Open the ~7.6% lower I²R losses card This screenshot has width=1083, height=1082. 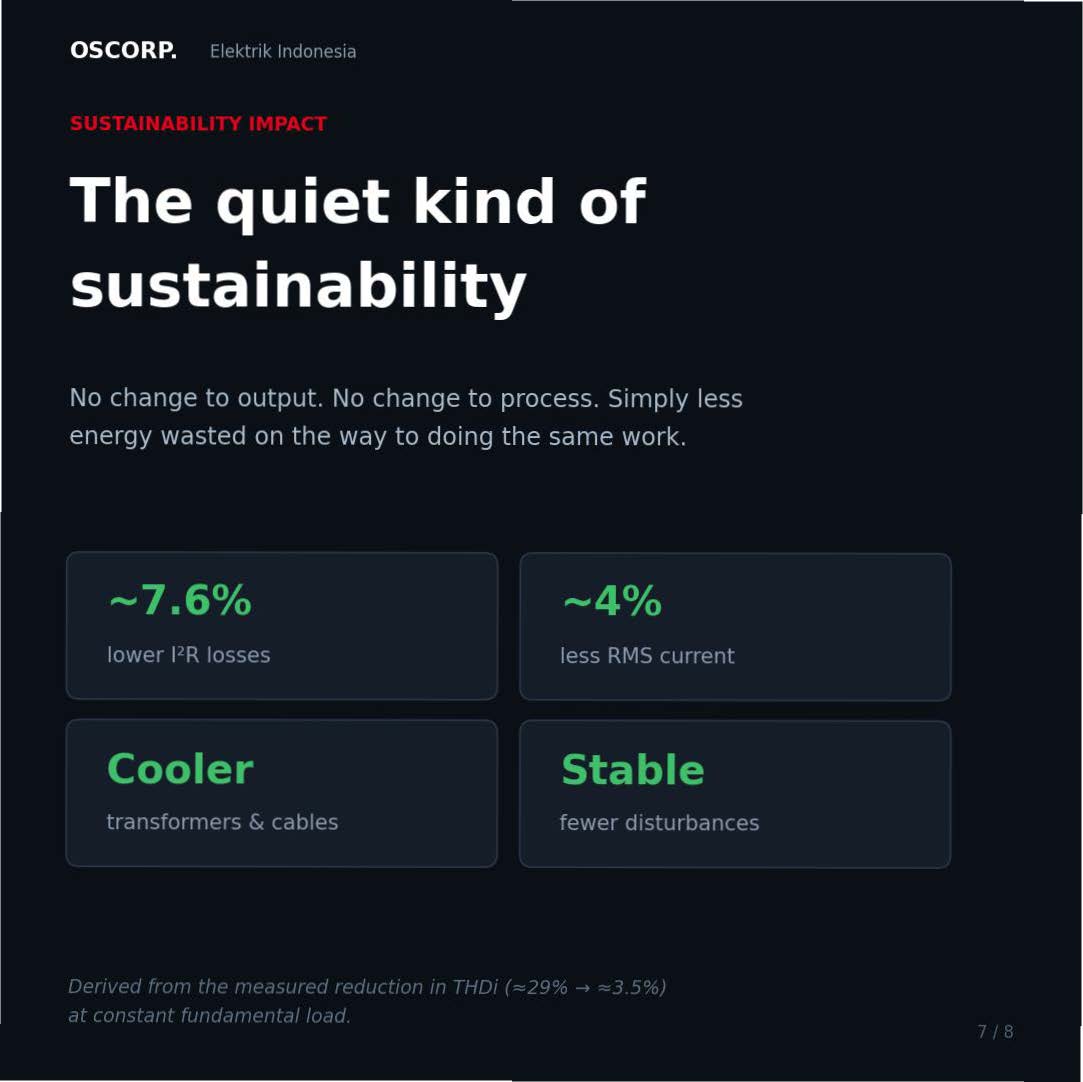[282, 626]
